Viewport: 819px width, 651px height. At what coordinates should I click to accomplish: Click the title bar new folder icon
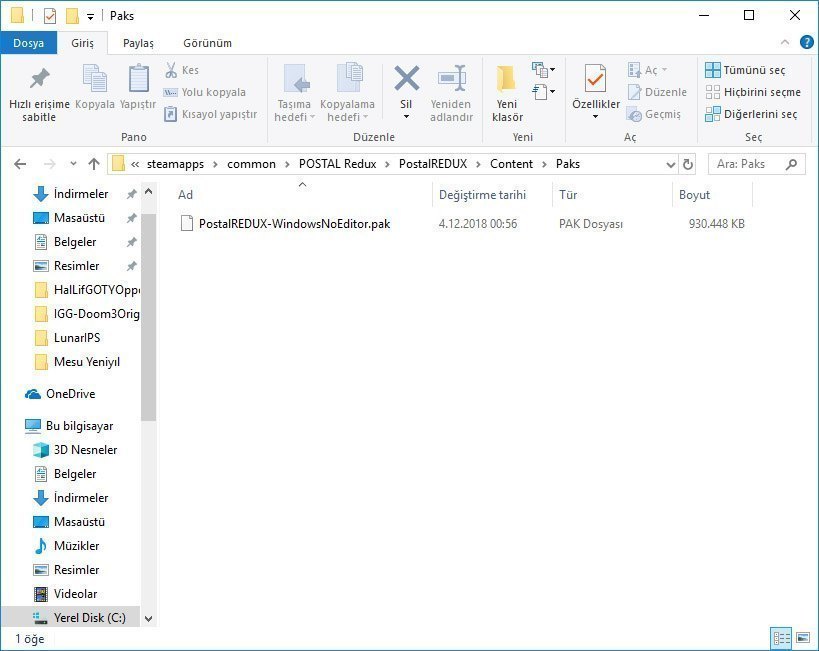pos(72,16)
